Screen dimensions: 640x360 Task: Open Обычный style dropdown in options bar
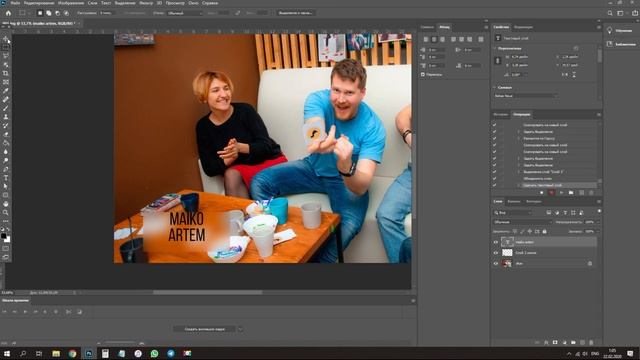pyautogui.click(x=185, y=13)
